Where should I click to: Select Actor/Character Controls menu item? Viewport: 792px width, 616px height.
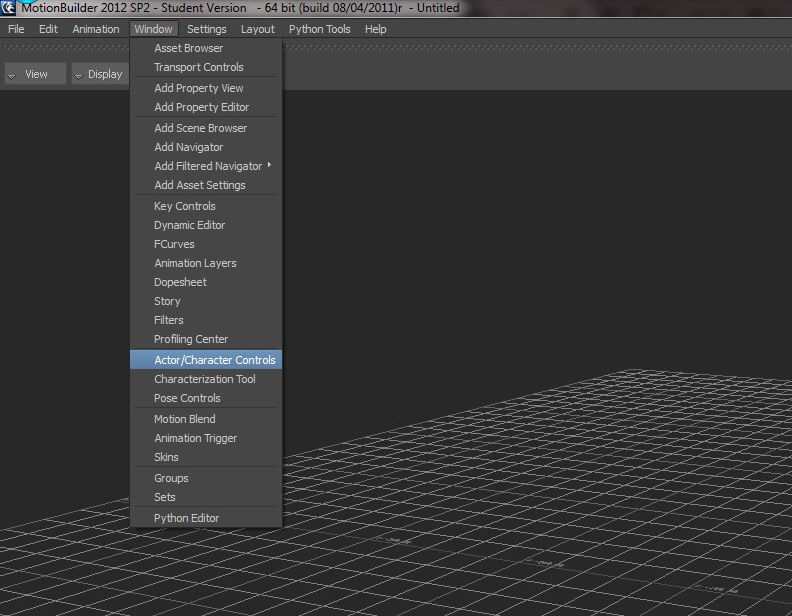click(x=206, y=360)
